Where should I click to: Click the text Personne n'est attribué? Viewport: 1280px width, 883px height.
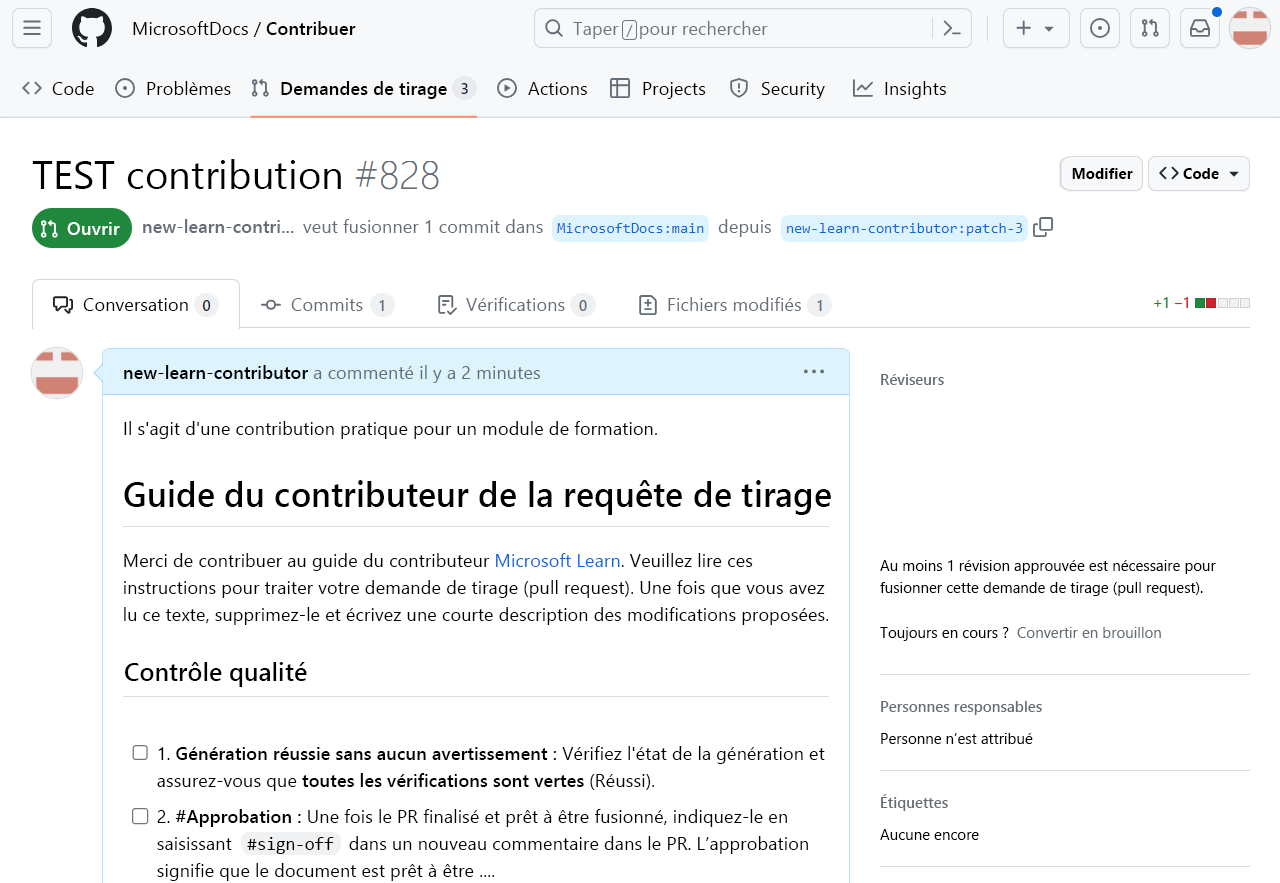956,739
